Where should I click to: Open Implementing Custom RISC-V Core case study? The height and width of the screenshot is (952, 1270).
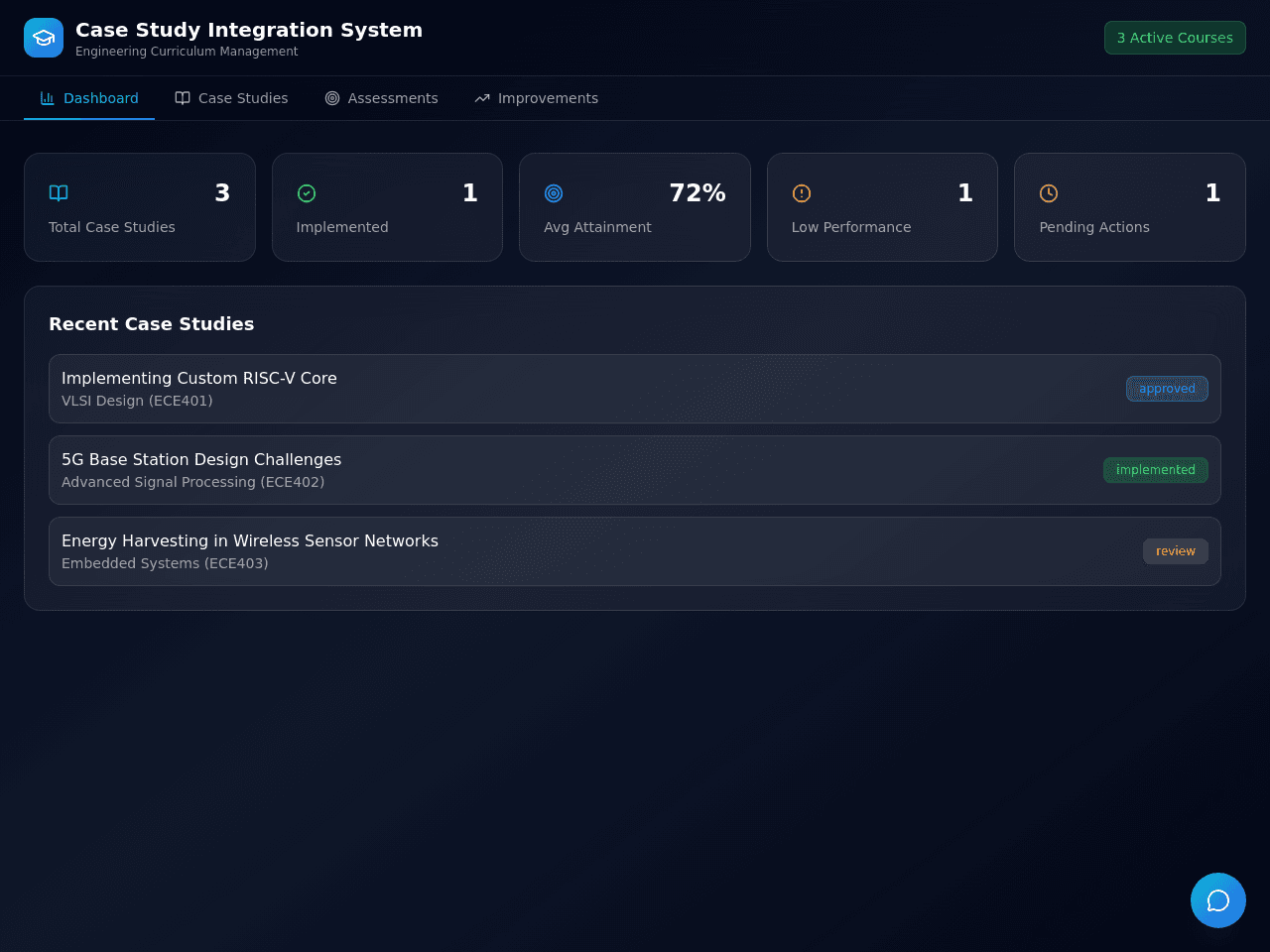[635, 389]
